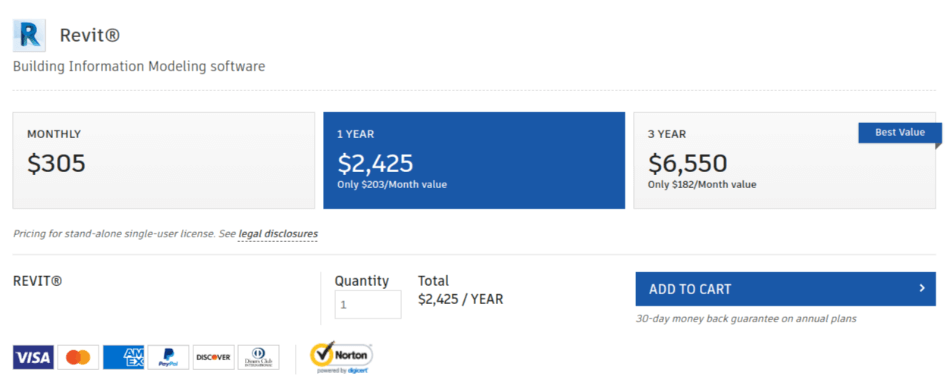Viewport: 950px width, 383px height.
Task: Click the Visa payment icon
Action: [x=33, y=358]
